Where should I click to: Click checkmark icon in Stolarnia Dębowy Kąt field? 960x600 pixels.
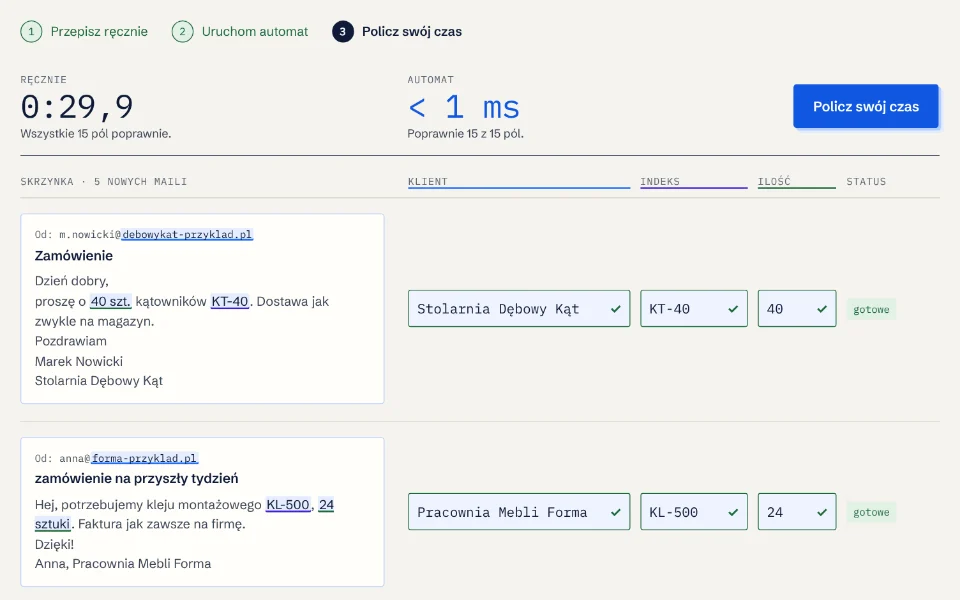click(615, 309)
